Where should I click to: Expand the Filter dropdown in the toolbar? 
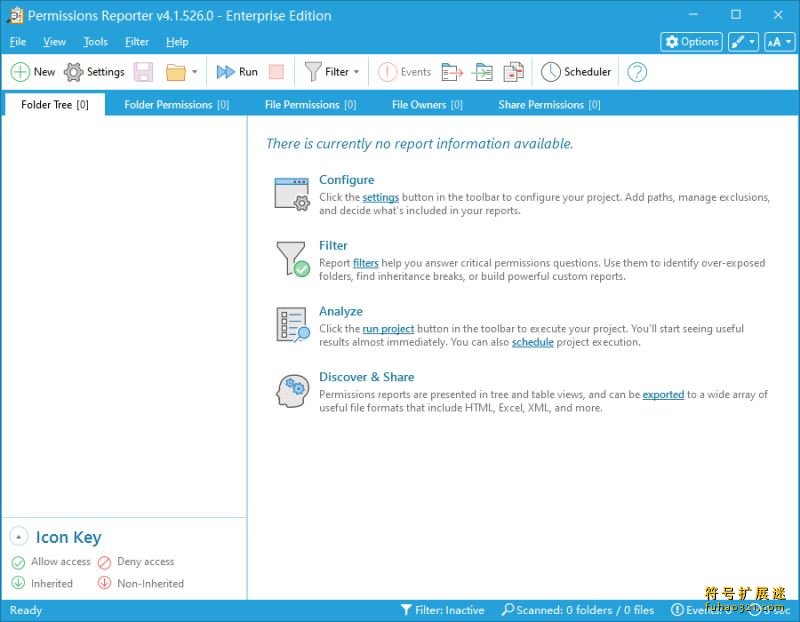tap(356, 72)
